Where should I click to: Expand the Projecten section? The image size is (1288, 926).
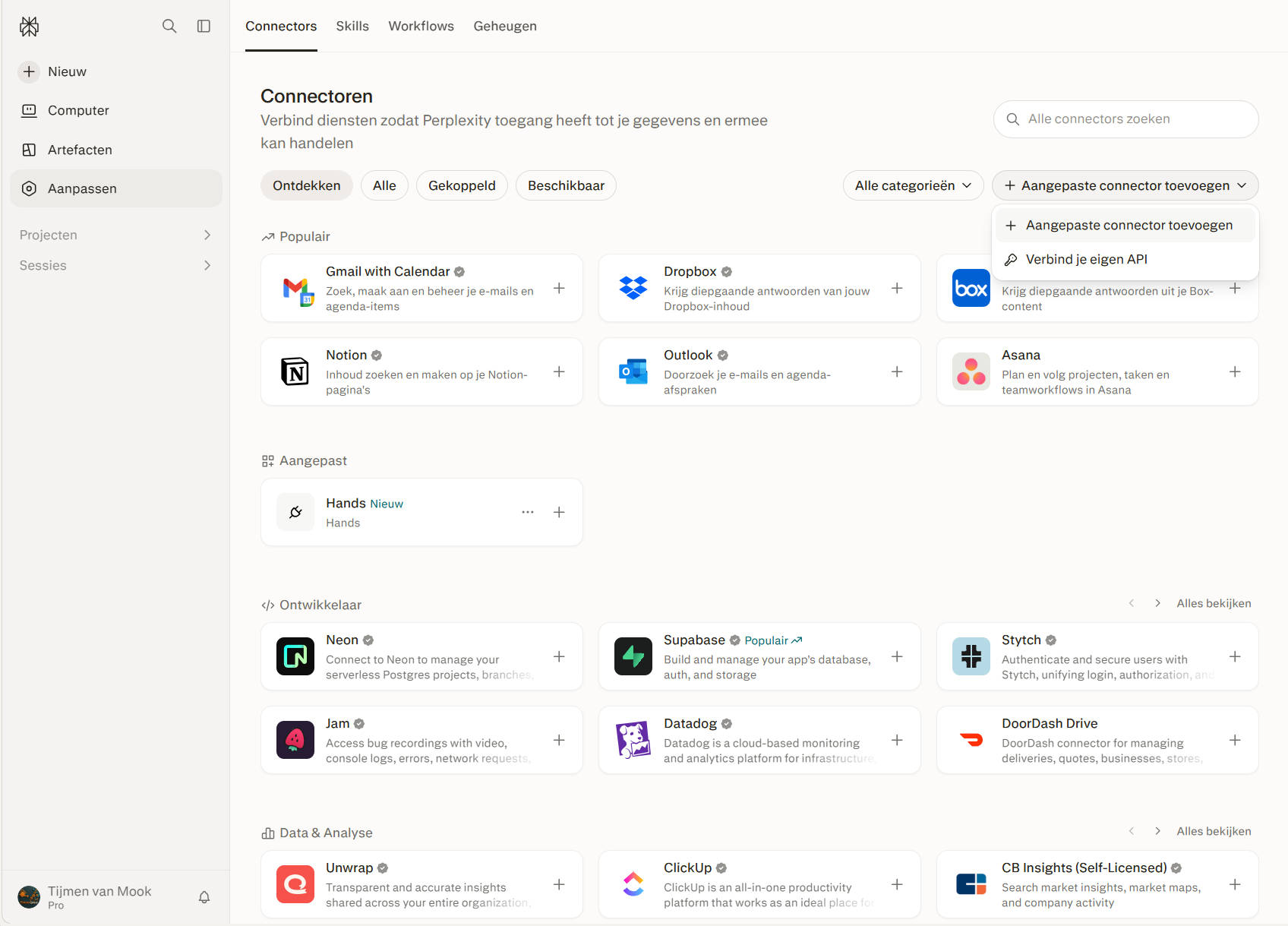tap(115, 235)
